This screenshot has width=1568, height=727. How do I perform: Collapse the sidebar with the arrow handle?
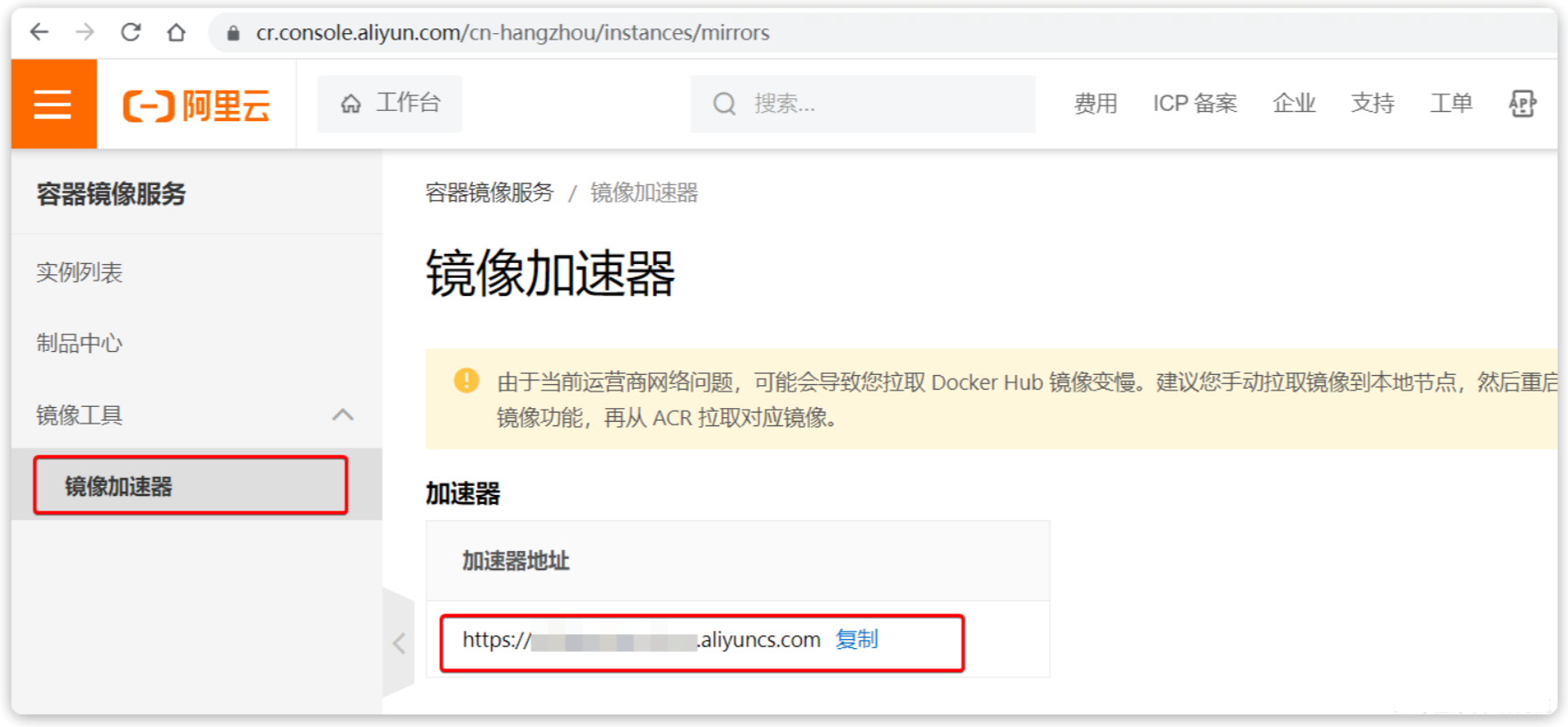click(399, 643)
